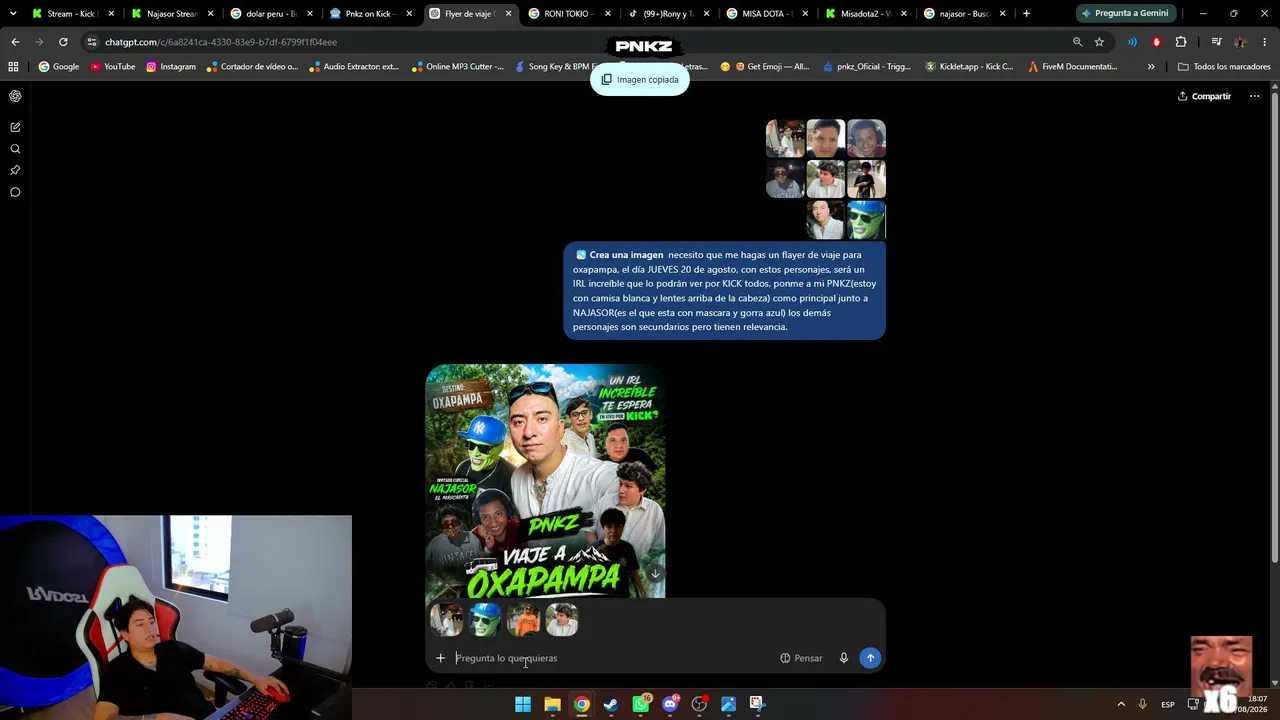Add attachment with the plus icon
Screen dimensions: 1280x720
[x=440, y=658]
